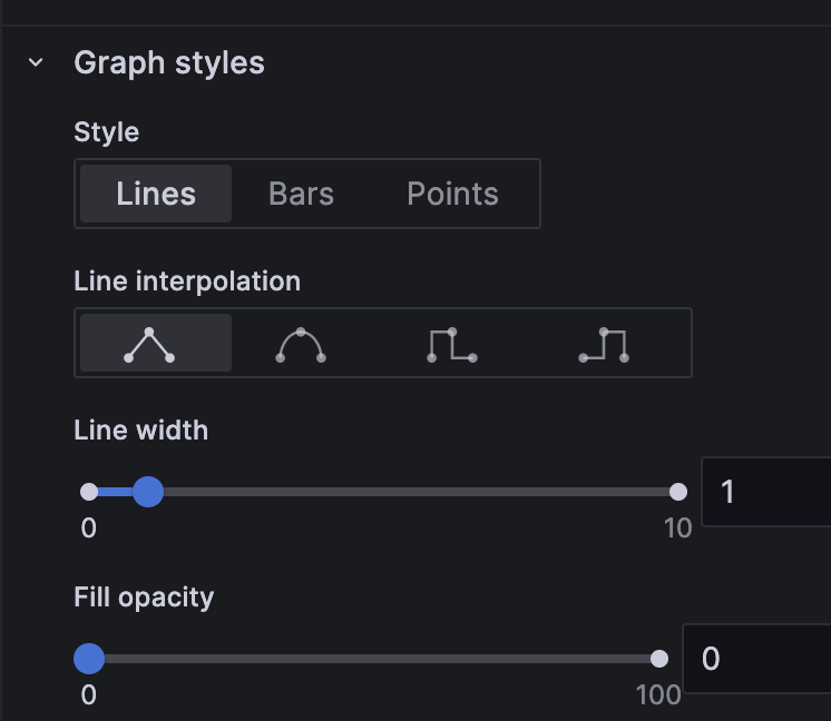832x722 pixels.
Task: Pick step-after interpolation icon
Action: pyautogui.click(x=604, y=343)
